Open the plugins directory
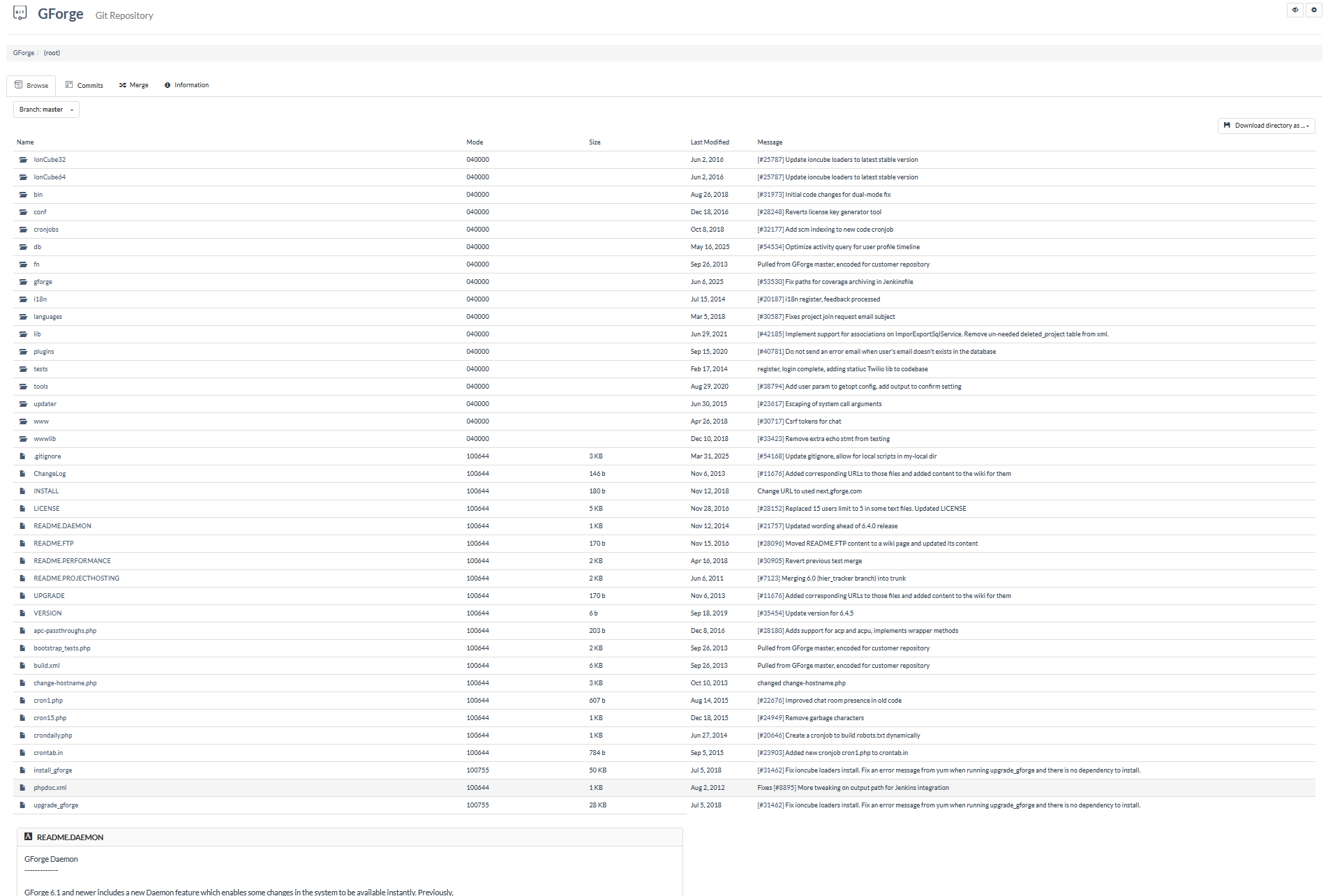The width and height of the screenshot is (1328, 896). coord(44,352)
